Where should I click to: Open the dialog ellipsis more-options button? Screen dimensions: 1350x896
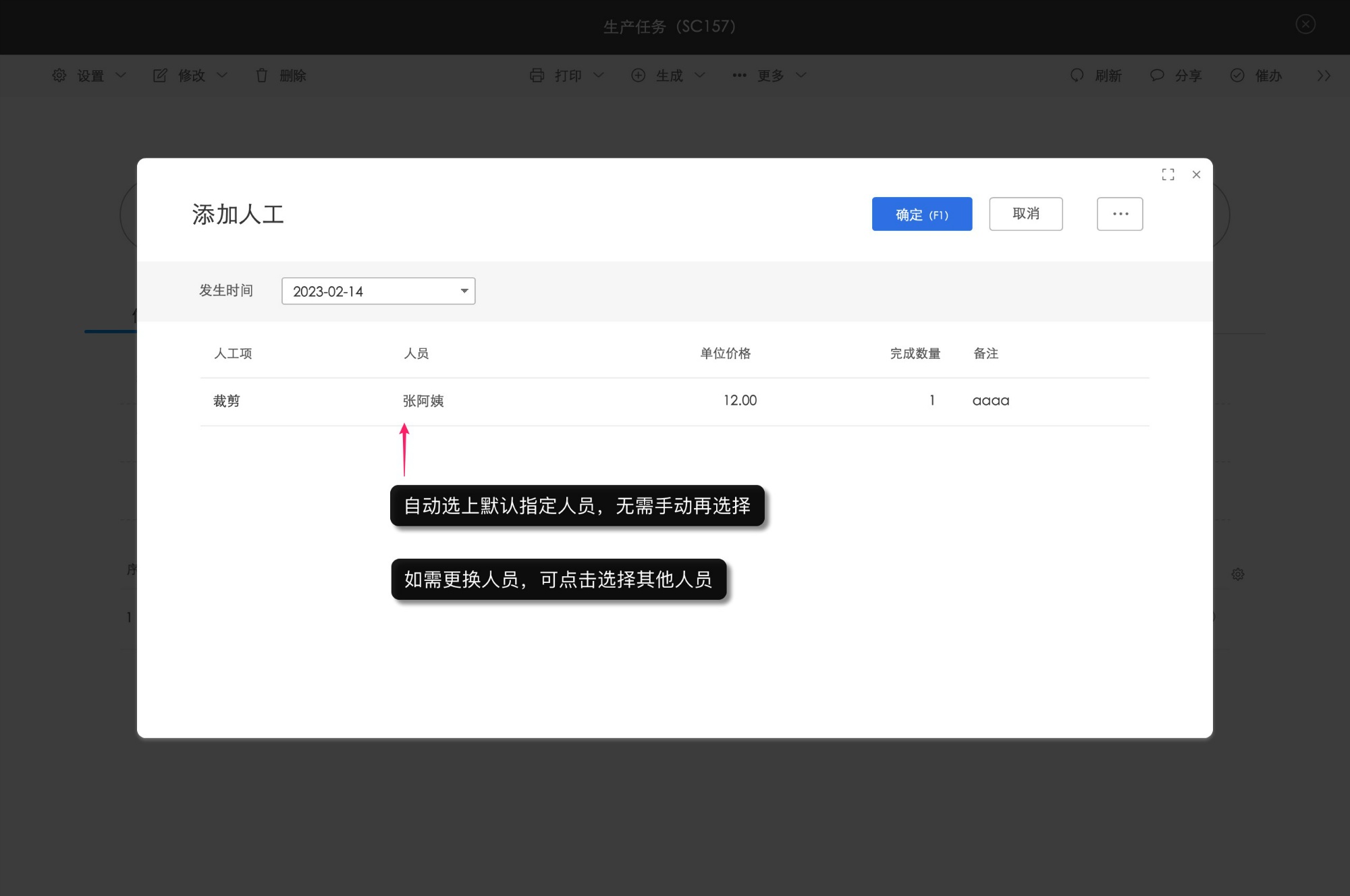1119,214
